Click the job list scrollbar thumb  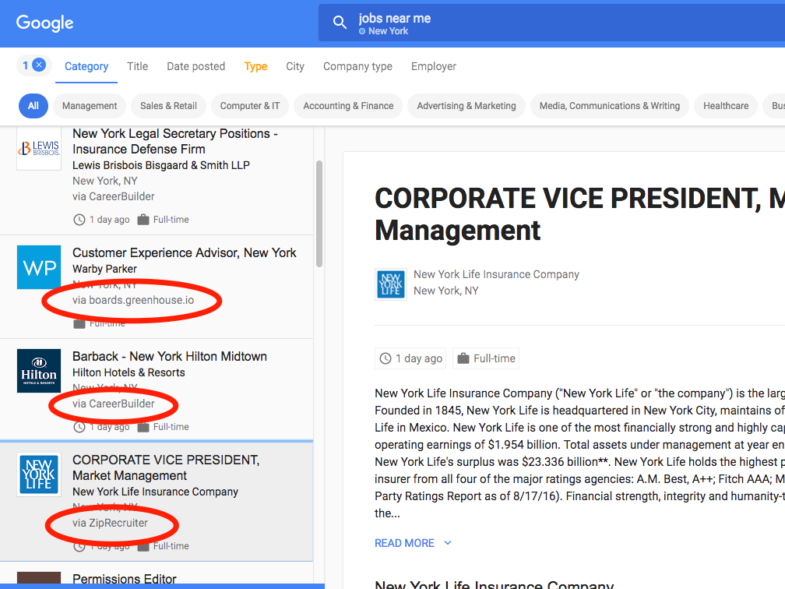click(x=319, y=214)
